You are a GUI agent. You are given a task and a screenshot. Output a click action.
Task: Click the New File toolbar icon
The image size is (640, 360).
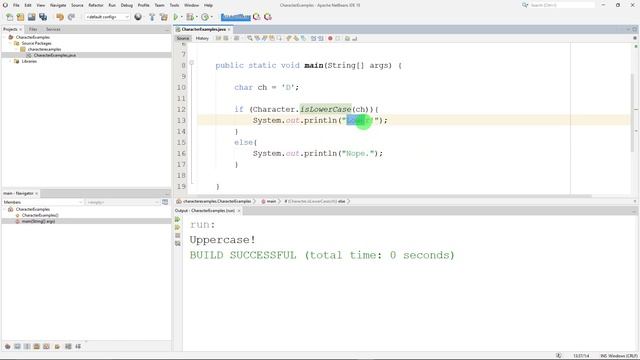point(9,17)
